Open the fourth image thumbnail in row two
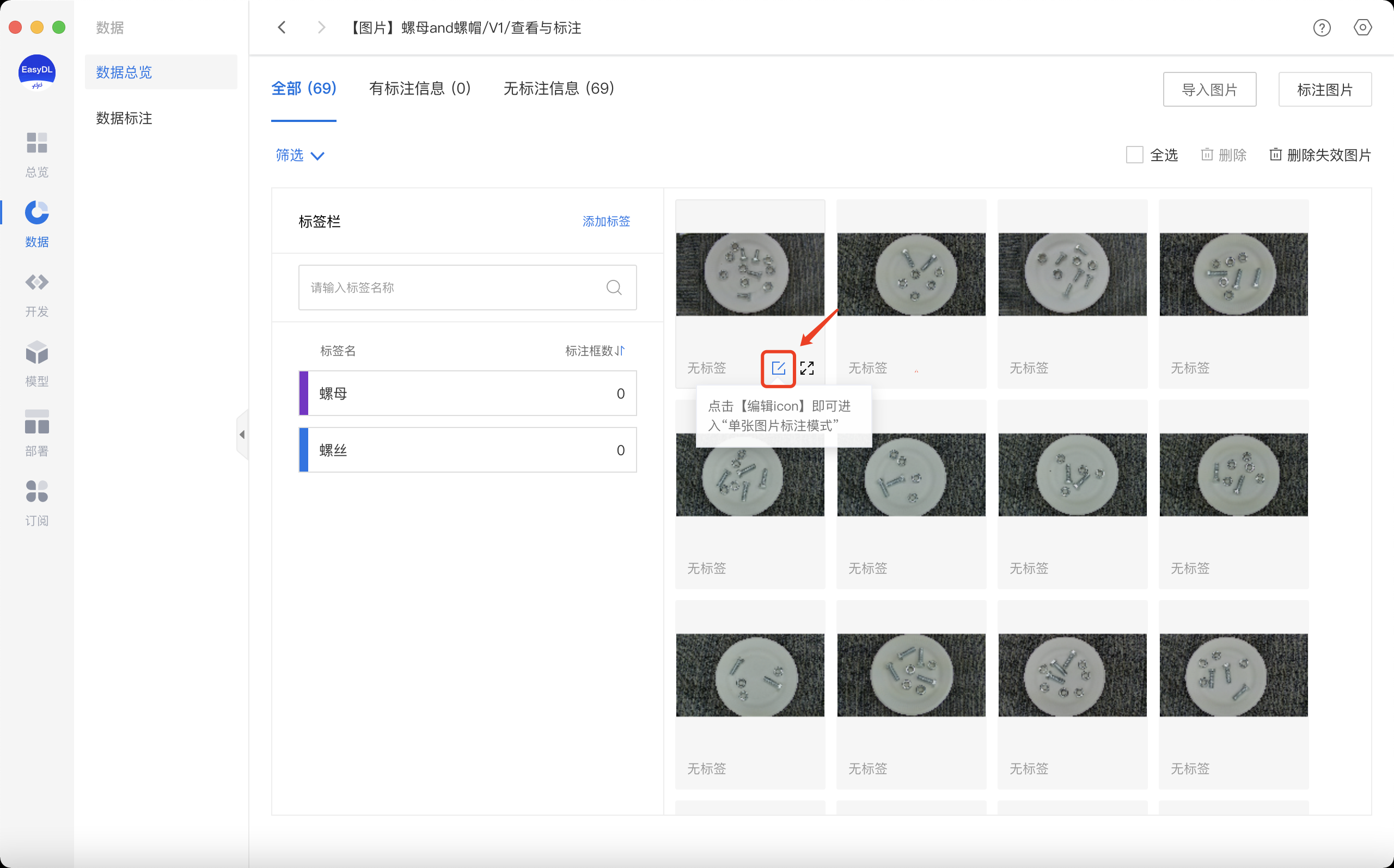This screenshot has height=868, width=1394. click(1233, 475)
